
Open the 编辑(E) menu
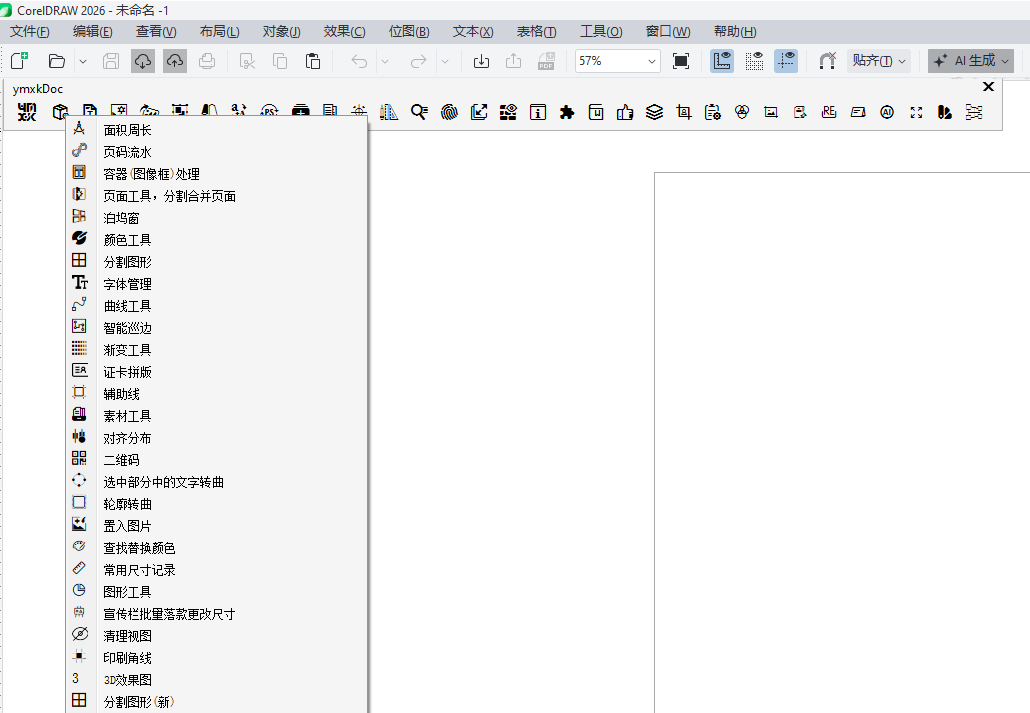[x=93, y=32]
